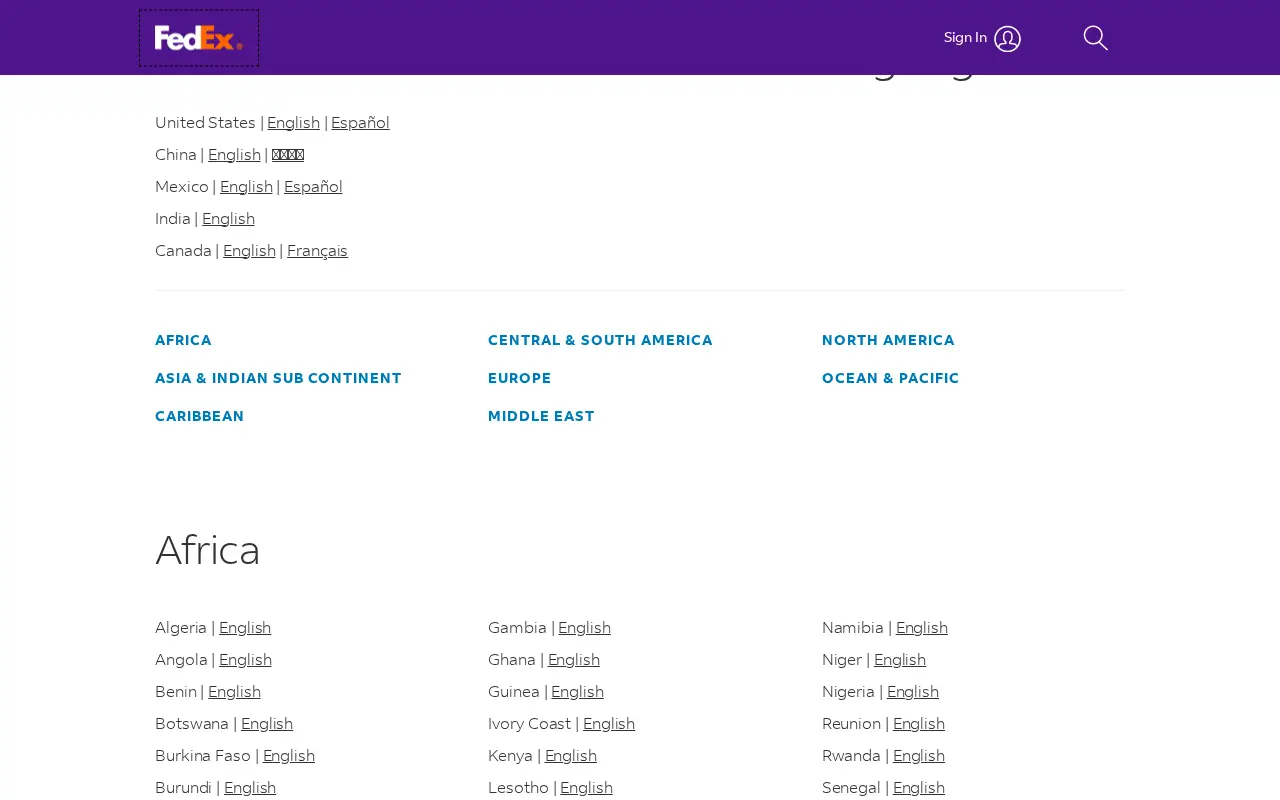Select English for China

(234, 155)
